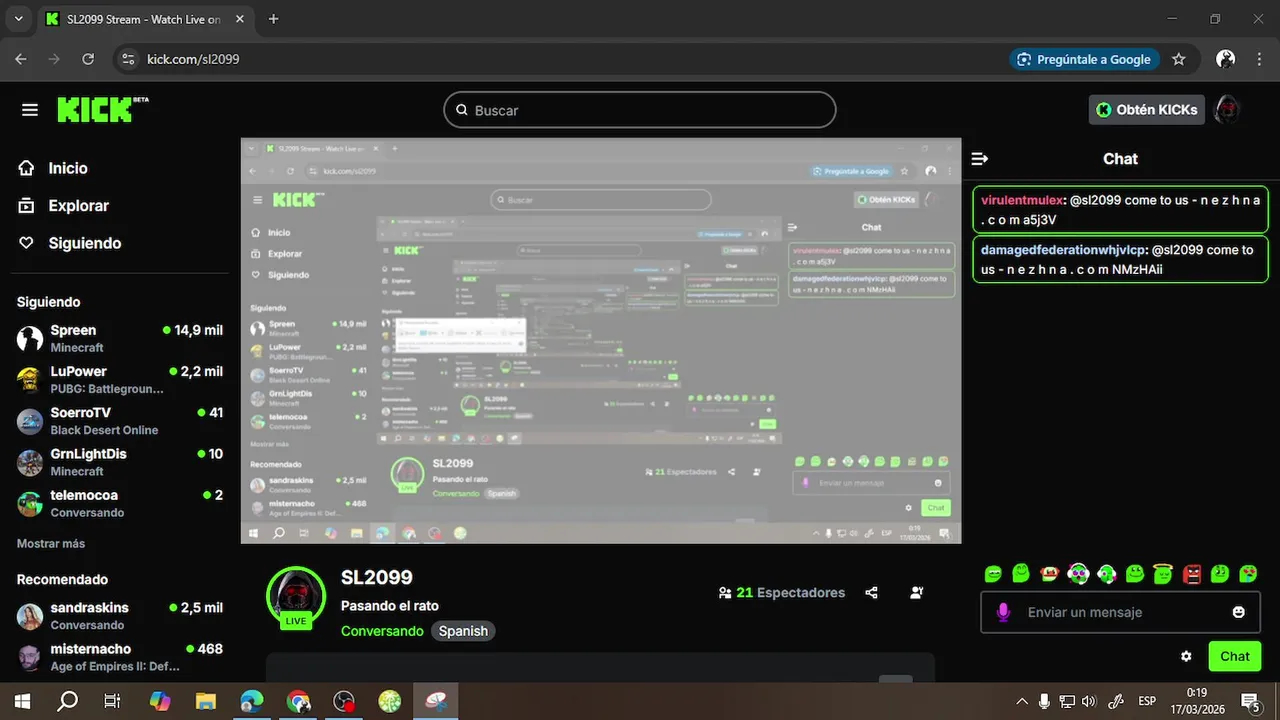Click Pregúntale a Google button
Image resolution: width=1280 pixels, height=720 pixels.
tap(1084, 59)
